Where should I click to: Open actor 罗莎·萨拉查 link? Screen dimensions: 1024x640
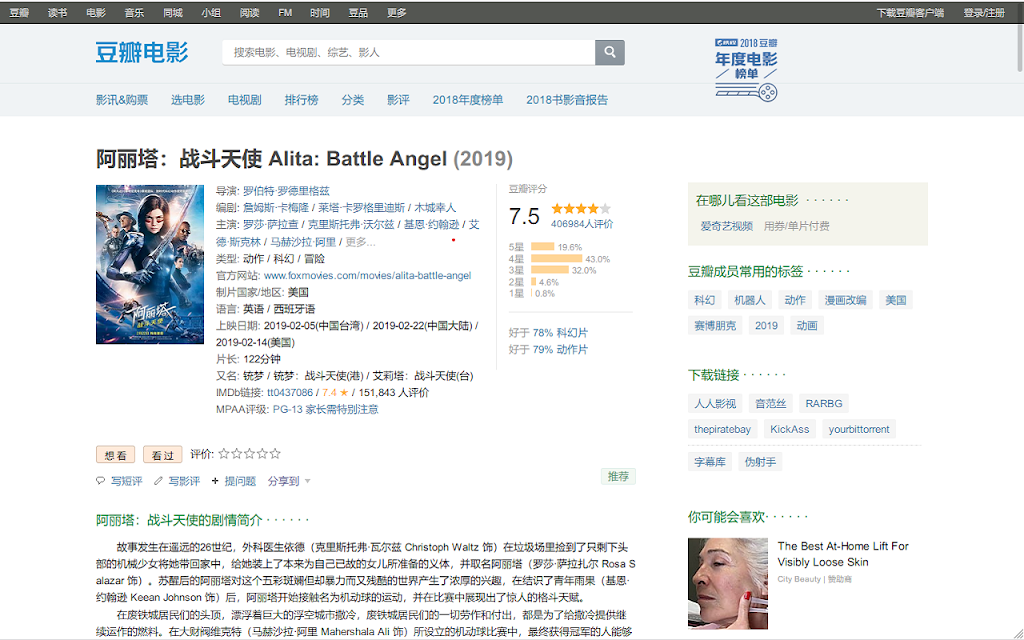pos(270,225)
